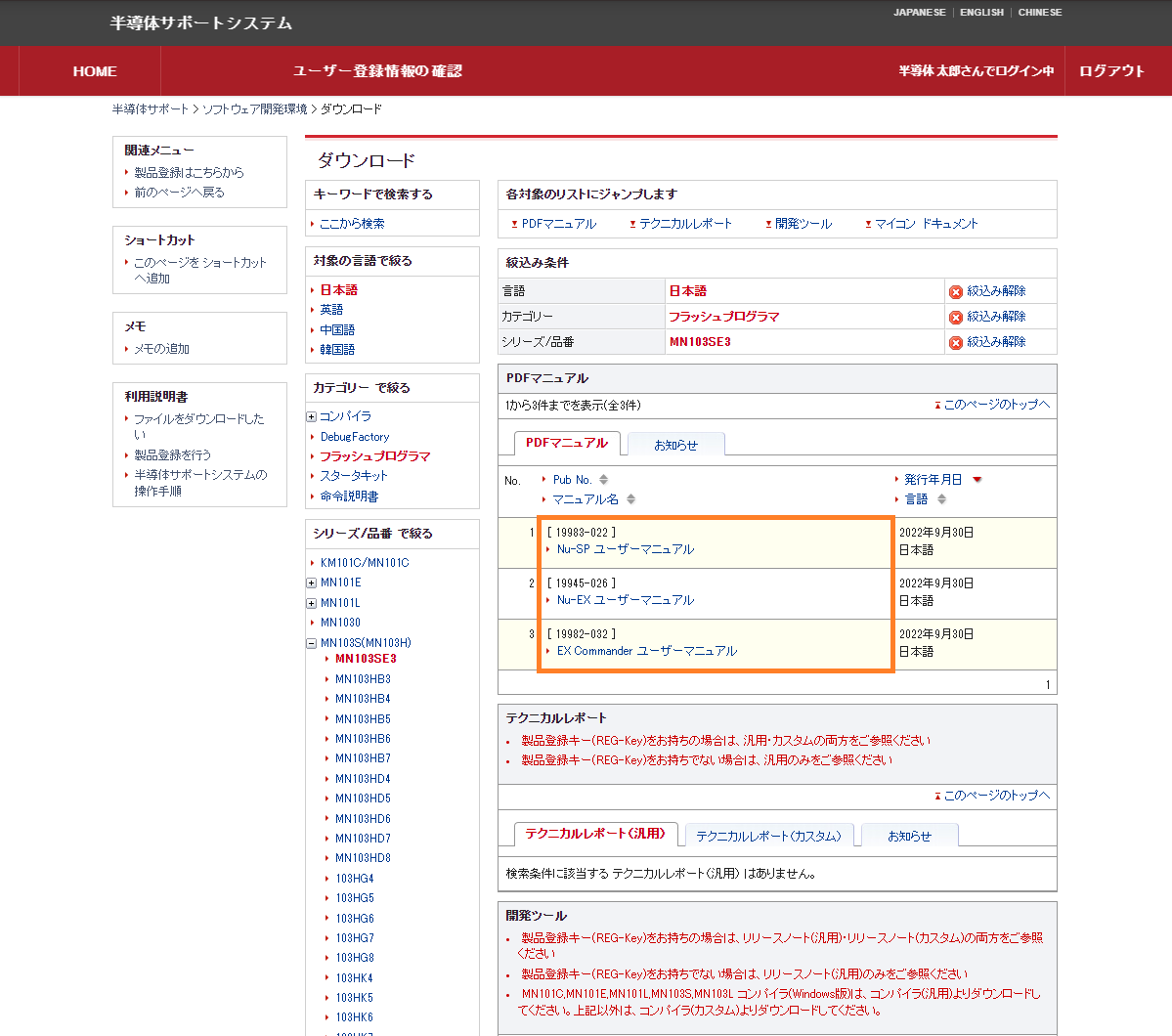Sort by マニュアル名 using its sort arrows
Screen dimensions: 1172x1036
630,498
